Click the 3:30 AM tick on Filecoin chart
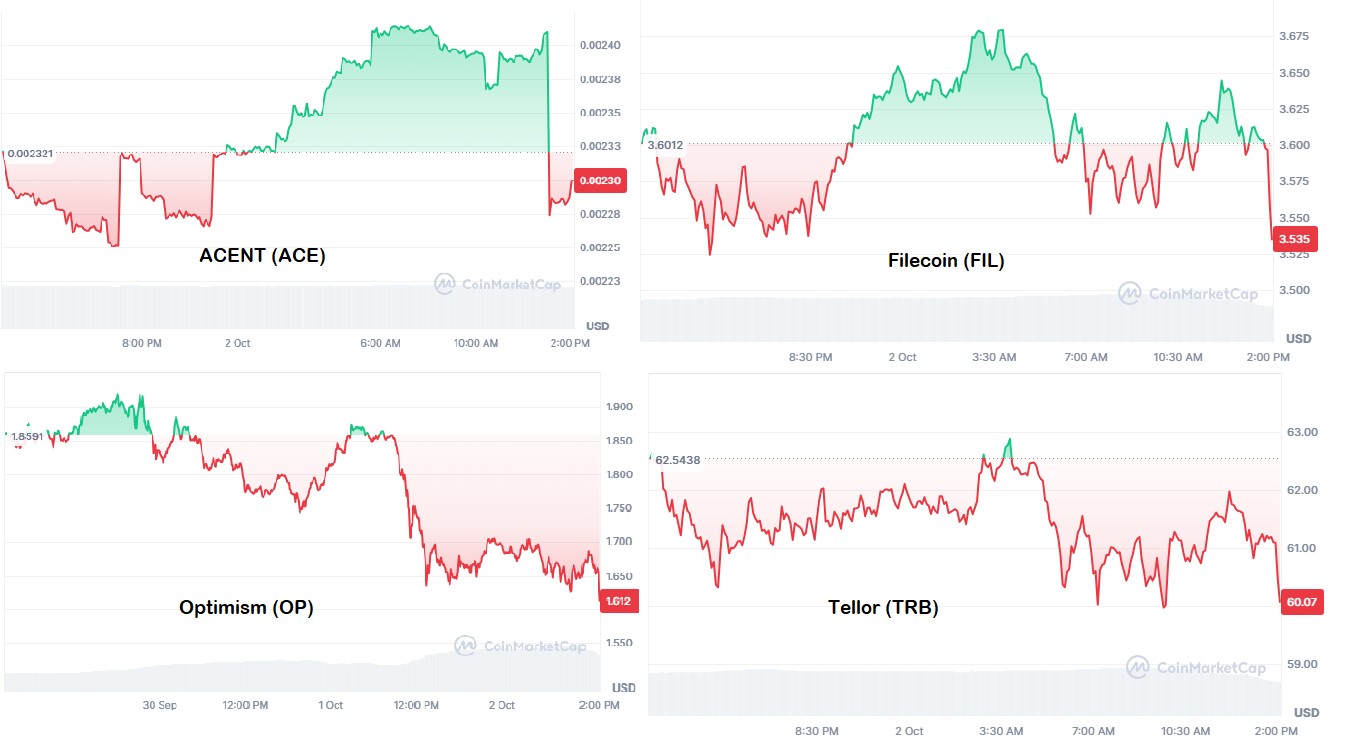Screen dimensions: 1349x750 tap(994, 357)
